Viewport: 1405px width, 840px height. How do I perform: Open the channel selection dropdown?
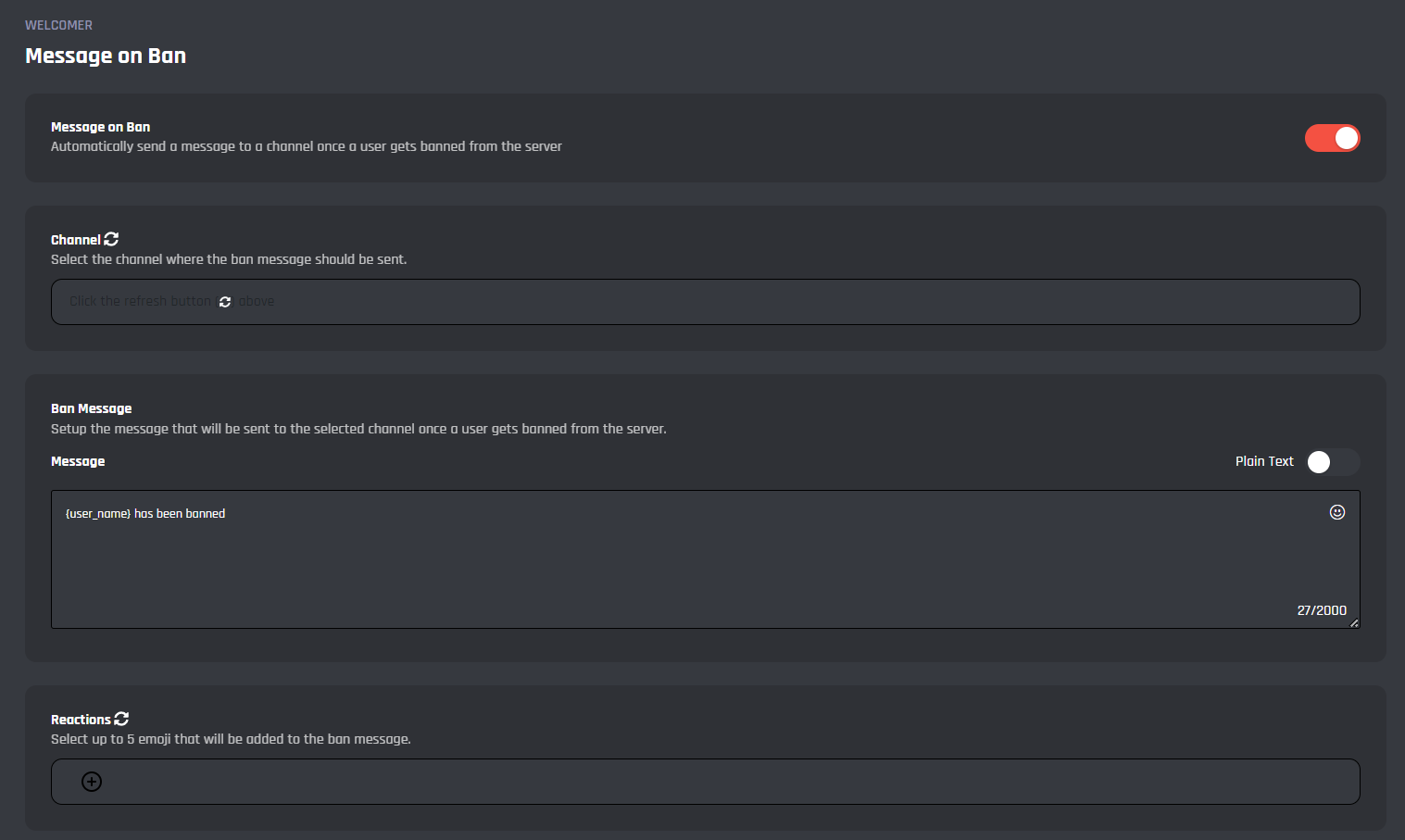(x=704, y=302)
